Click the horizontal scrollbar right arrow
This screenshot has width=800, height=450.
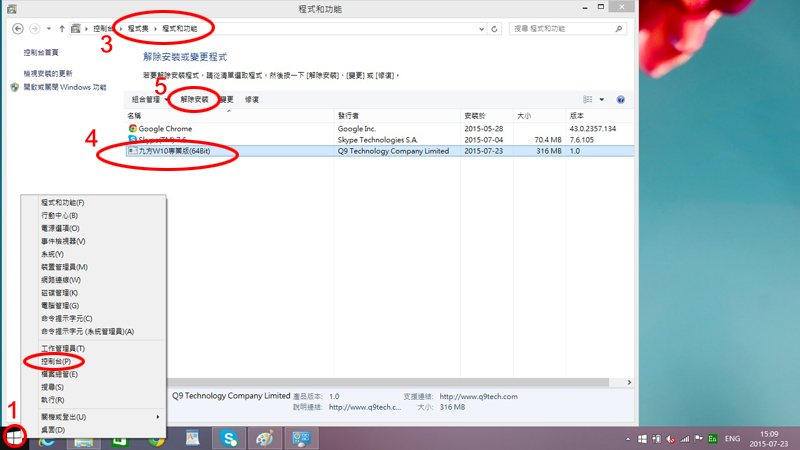click(x=629, y=382)
